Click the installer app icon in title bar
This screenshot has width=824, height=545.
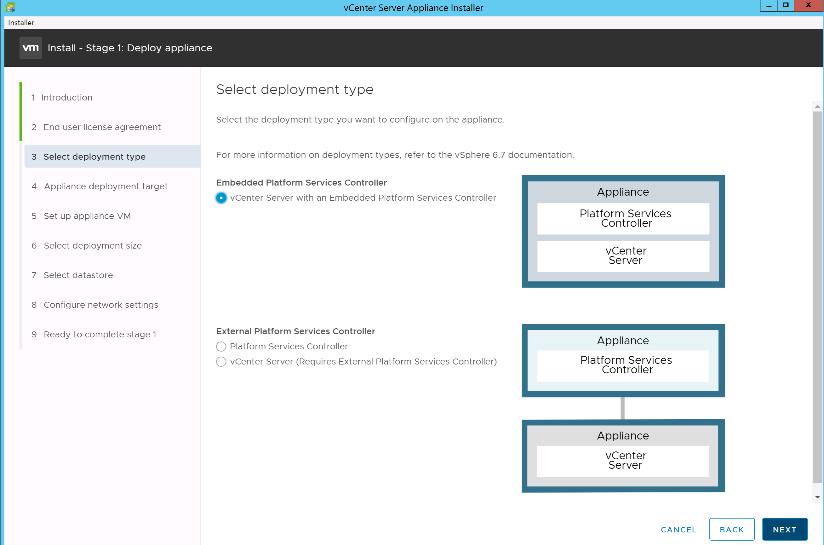[9, 6]
